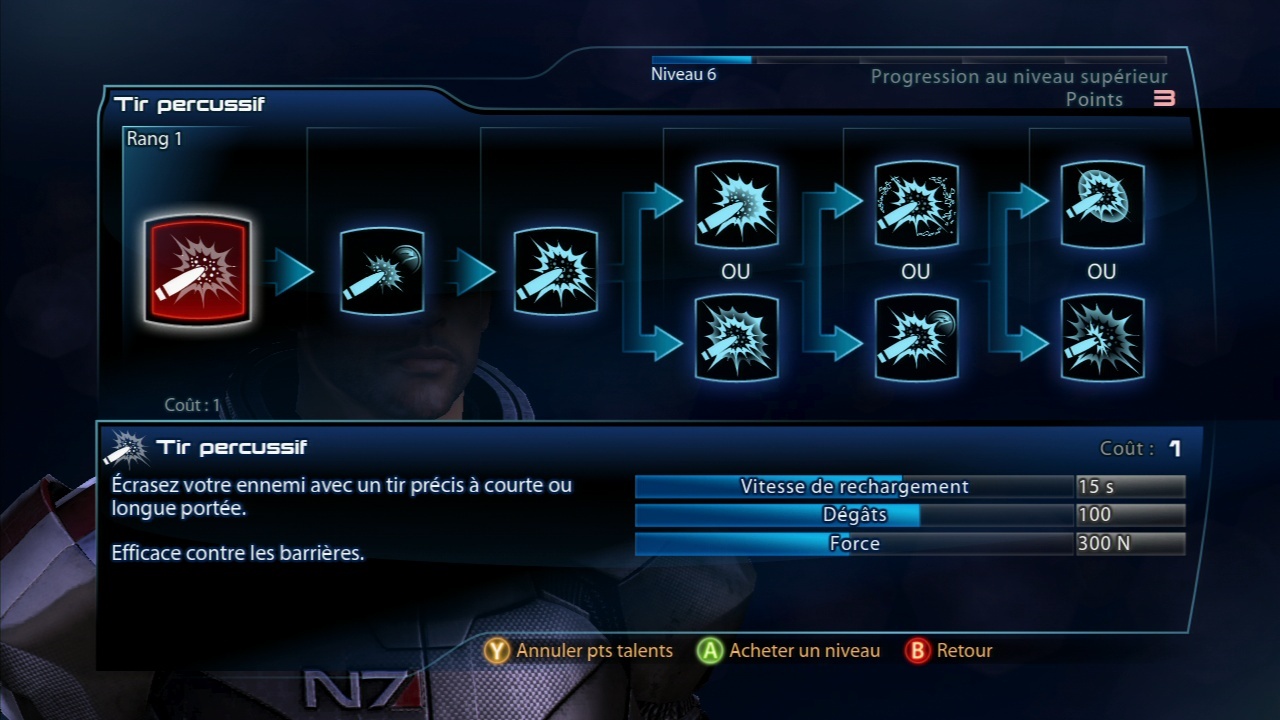
Task: Click the red B button icon
Action: point(917,651)
